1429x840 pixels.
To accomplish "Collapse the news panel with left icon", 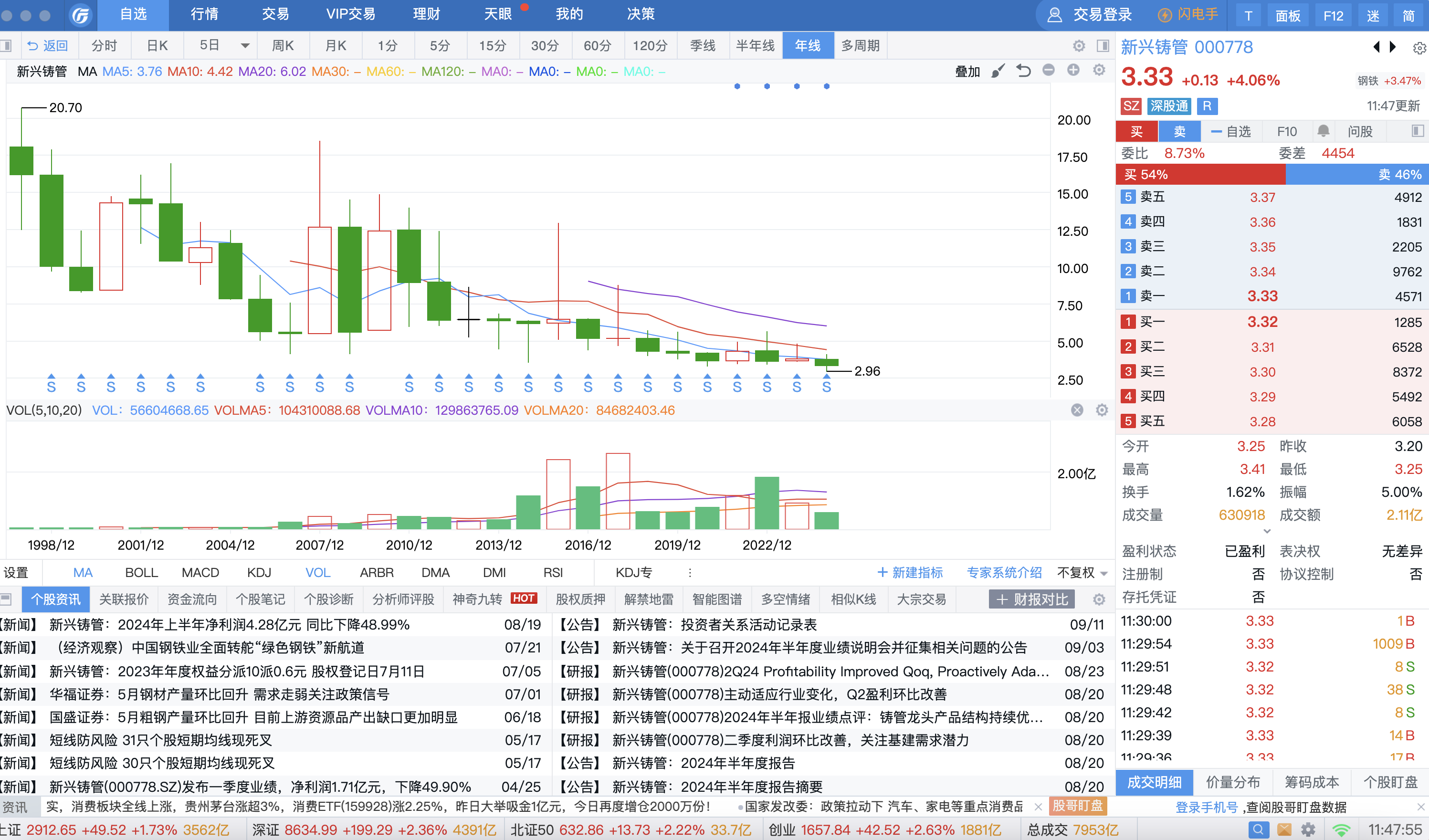I will coord(6,599).
